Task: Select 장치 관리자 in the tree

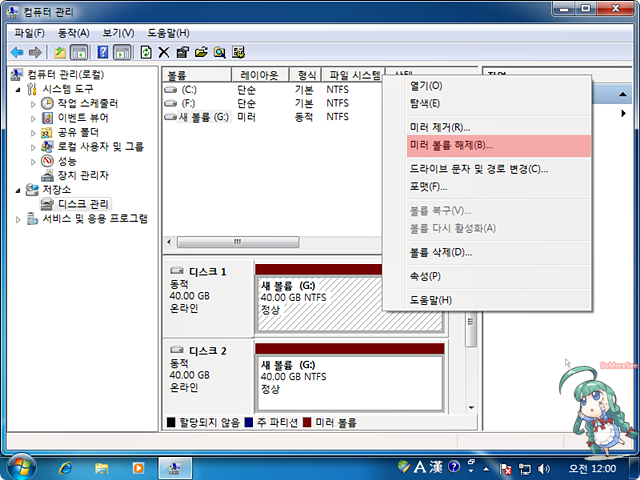Action: [x=83, y=175]
